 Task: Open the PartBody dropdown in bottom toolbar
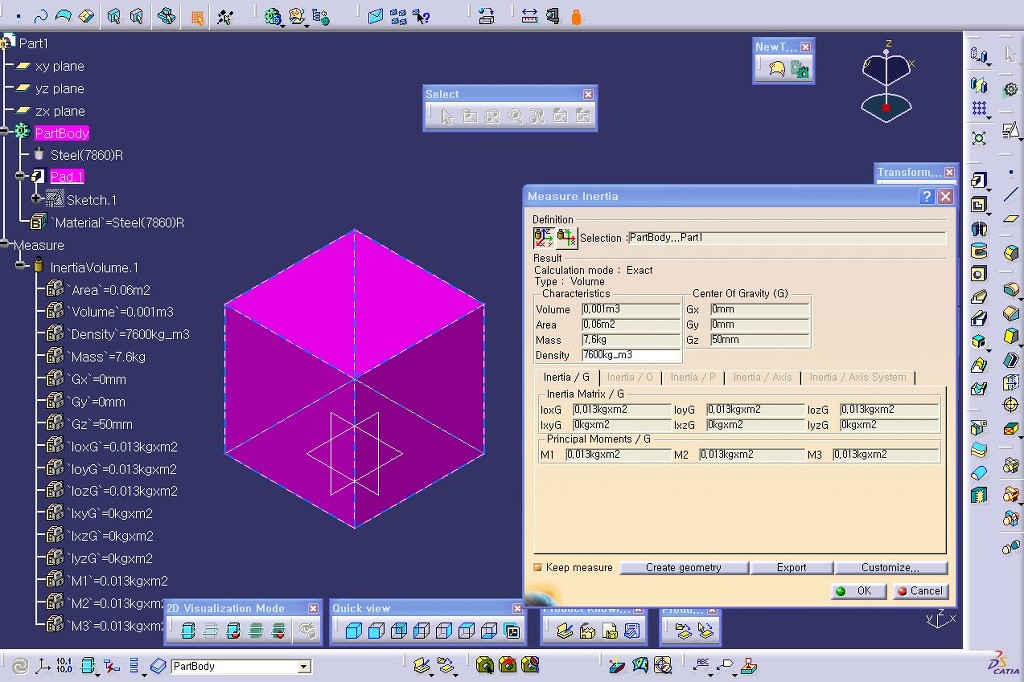[x=304, y=667]
